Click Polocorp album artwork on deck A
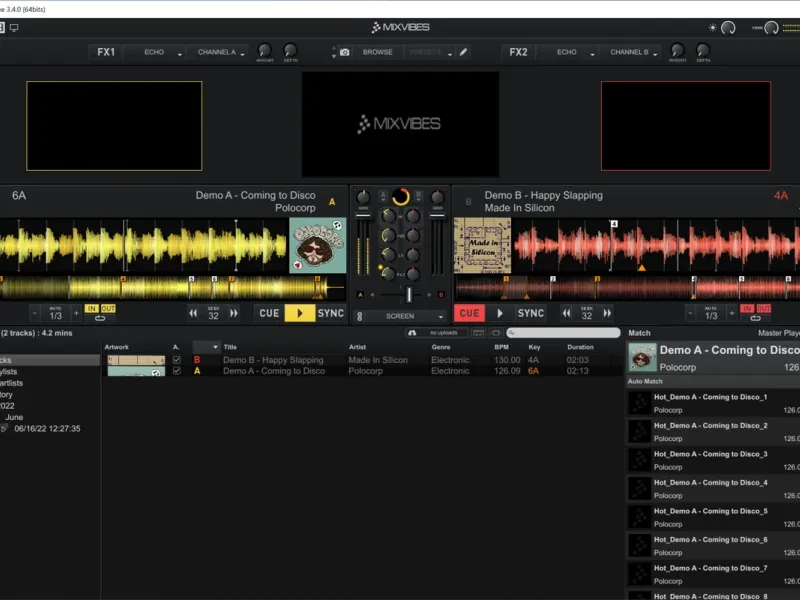 tap(318, 245)
